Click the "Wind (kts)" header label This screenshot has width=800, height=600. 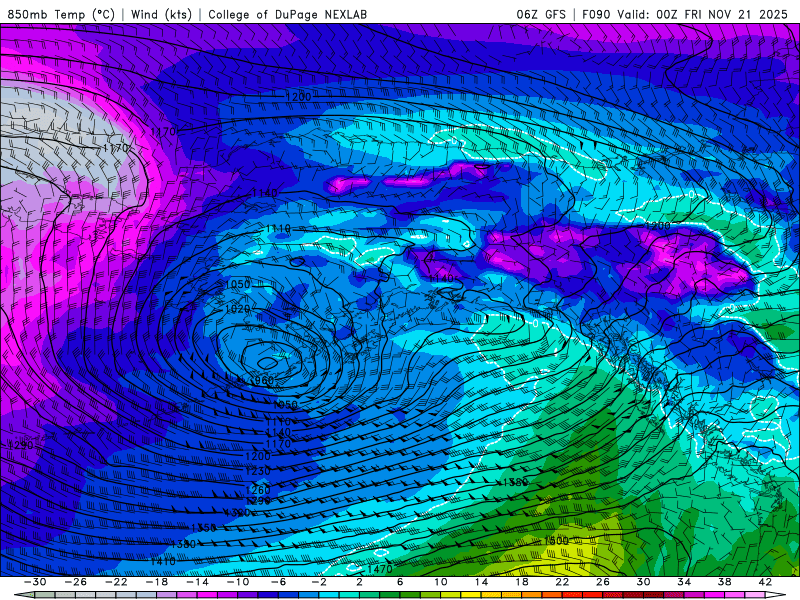tap(161, 14)
